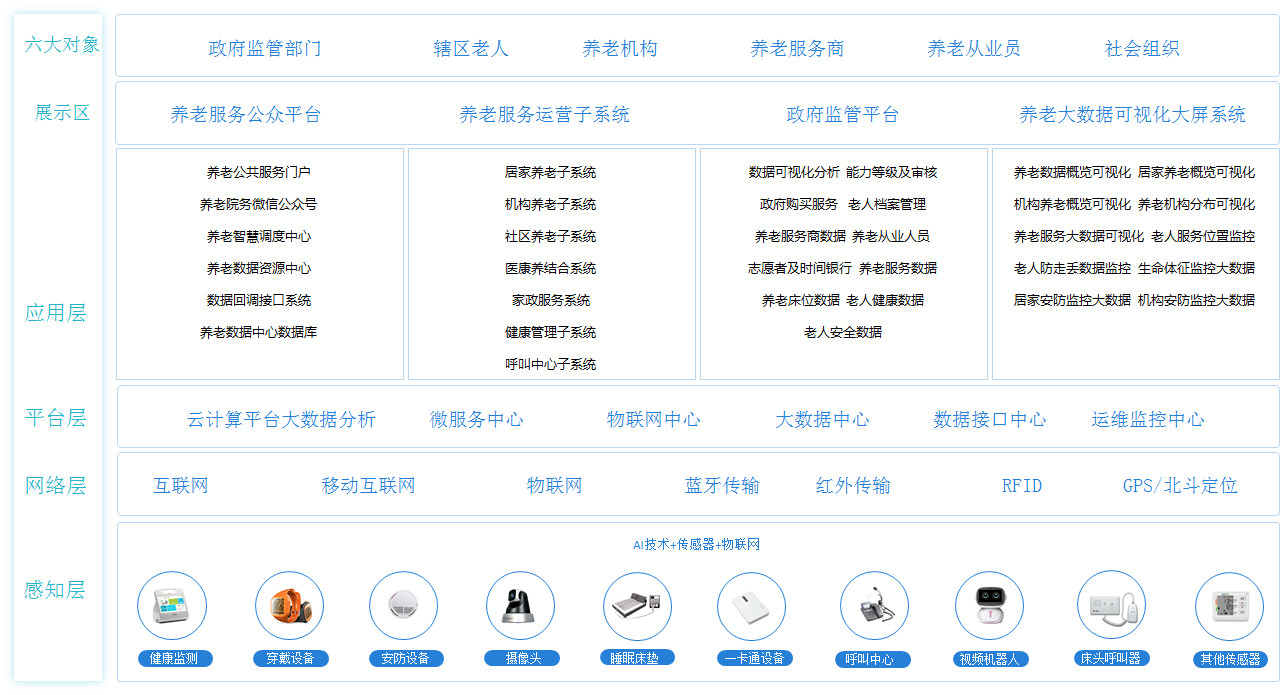Select the 睡眠床垫 mattress icon
The height and width of the screenshot is (695, 1280).
point(637,606)
